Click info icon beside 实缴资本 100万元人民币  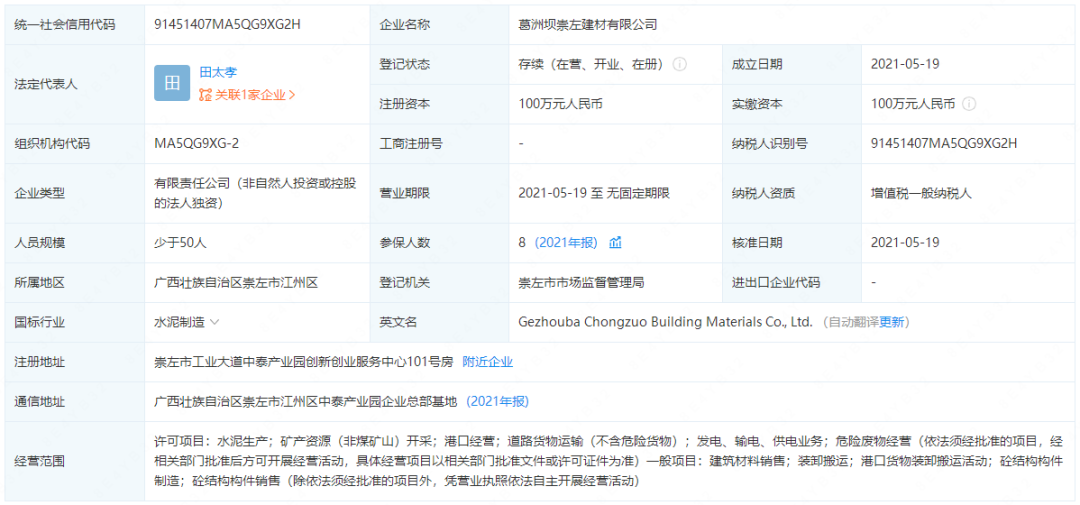(969, 104)
